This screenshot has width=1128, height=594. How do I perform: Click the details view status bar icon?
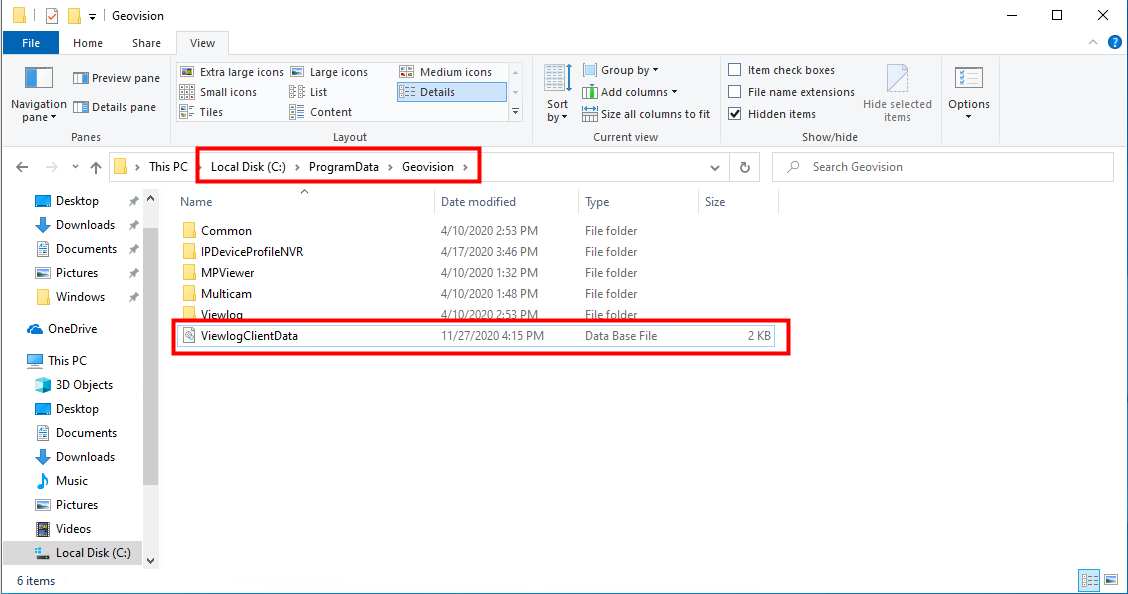[x=1090, y=580]
